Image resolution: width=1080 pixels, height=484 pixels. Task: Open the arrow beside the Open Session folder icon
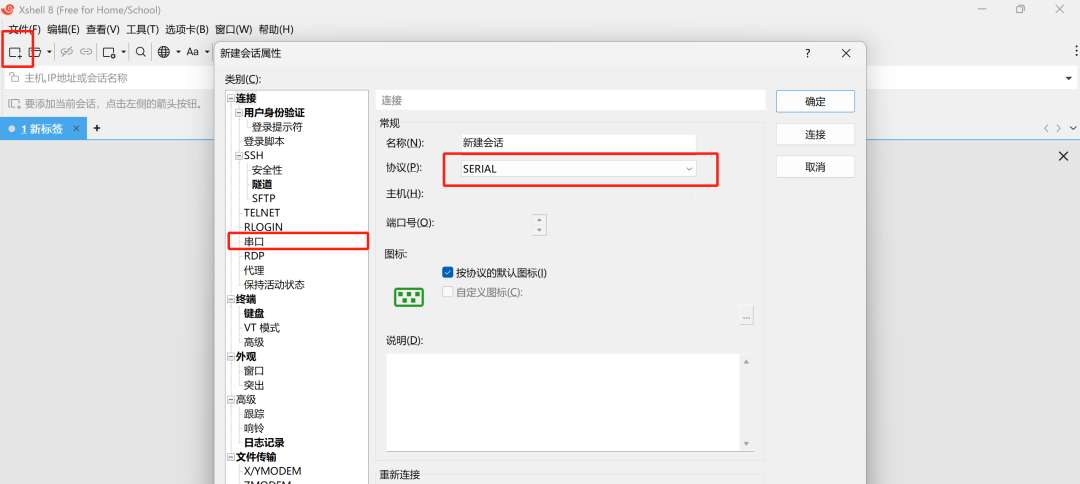(x=50, y=52)
